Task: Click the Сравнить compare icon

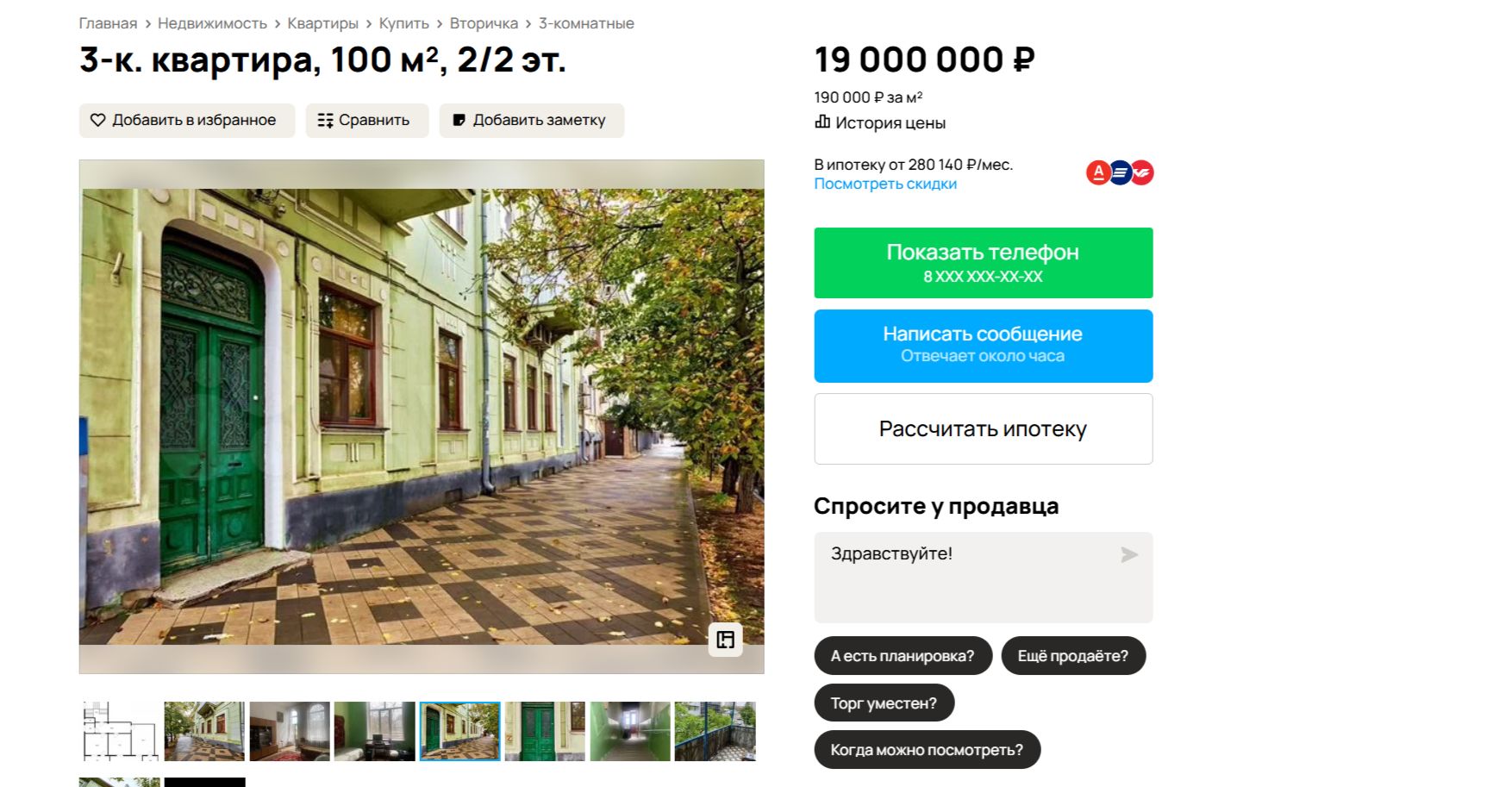Action: point(325,121)
